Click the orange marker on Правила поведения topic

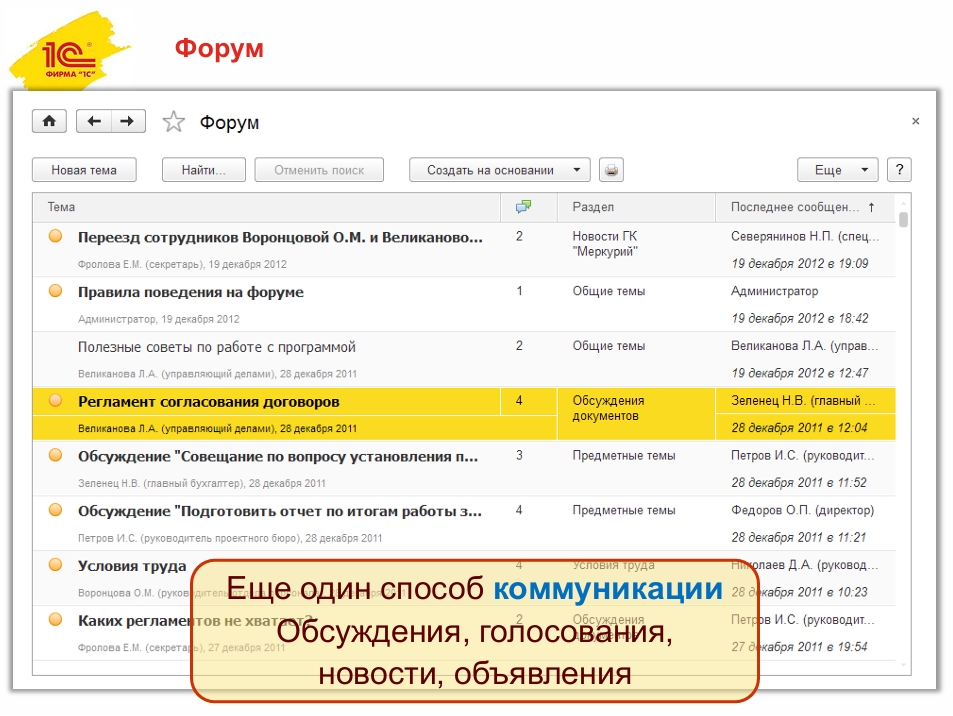56,291
